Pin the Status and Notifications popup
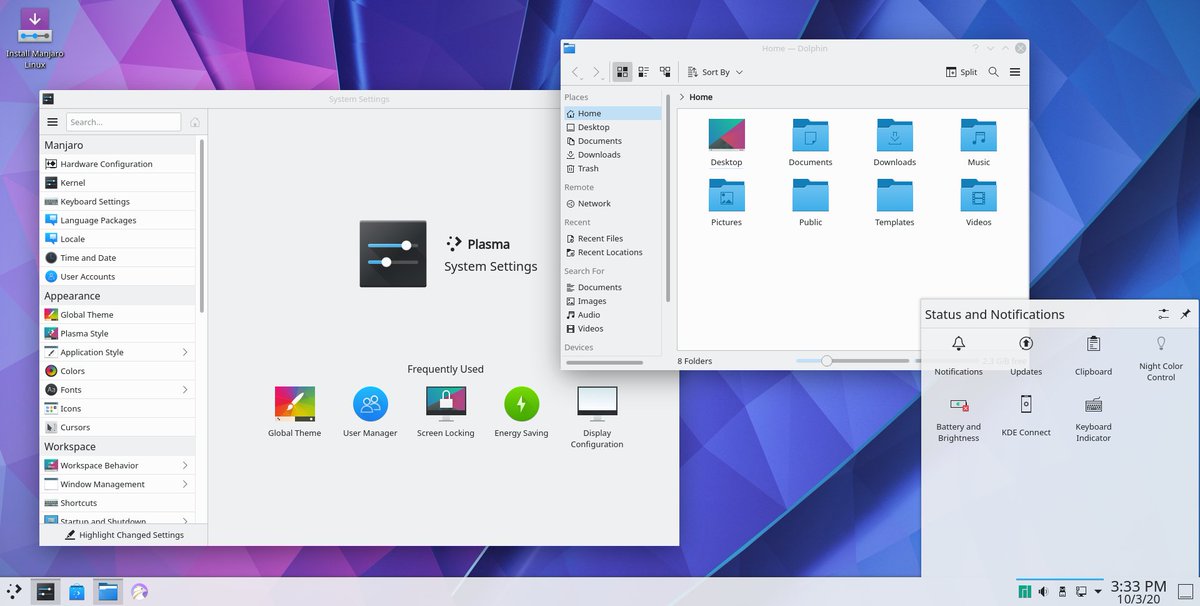Screen dimensions: 1200x606 click(1185, 314)
